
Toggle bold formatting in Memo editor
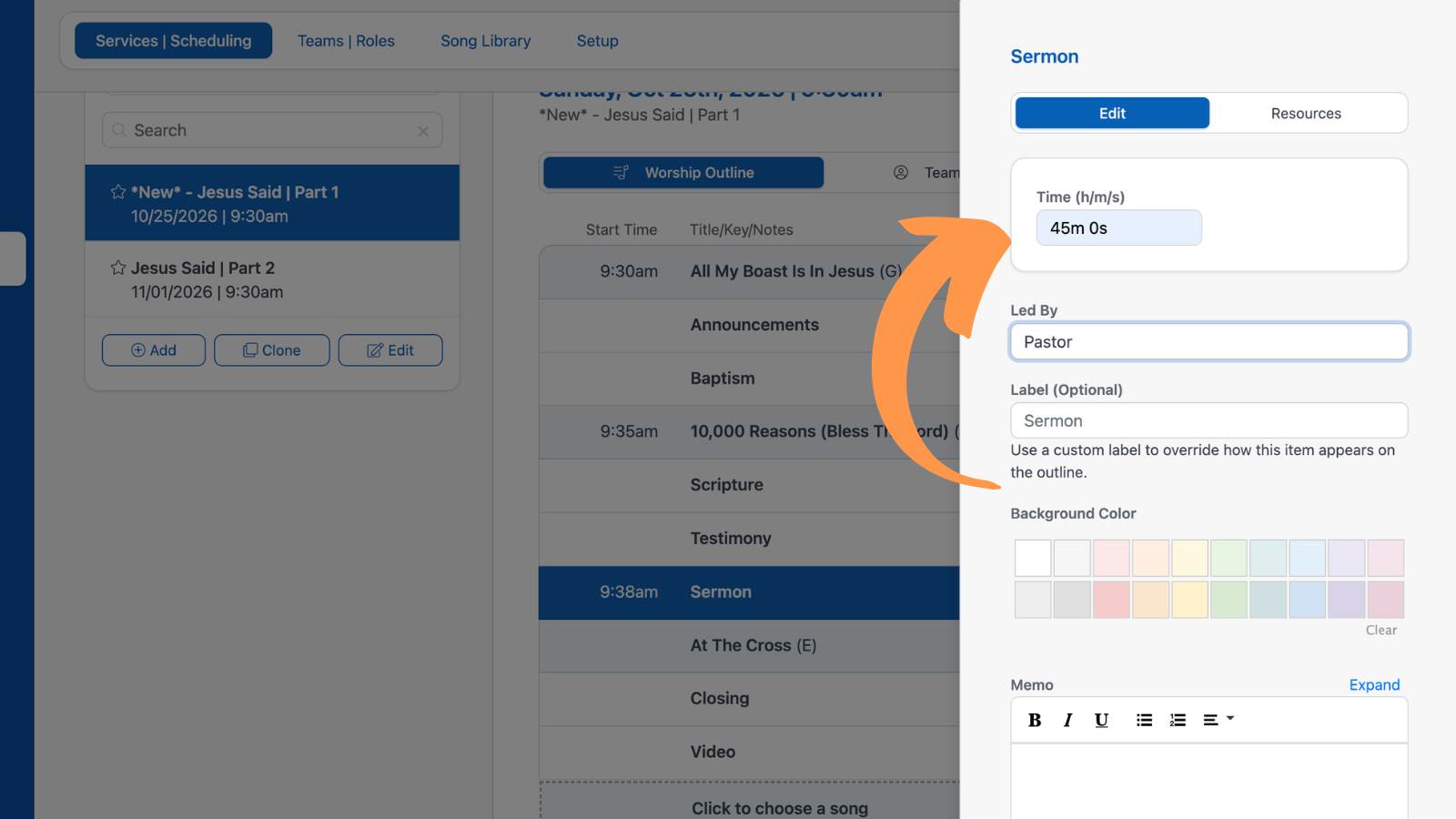1035,720
